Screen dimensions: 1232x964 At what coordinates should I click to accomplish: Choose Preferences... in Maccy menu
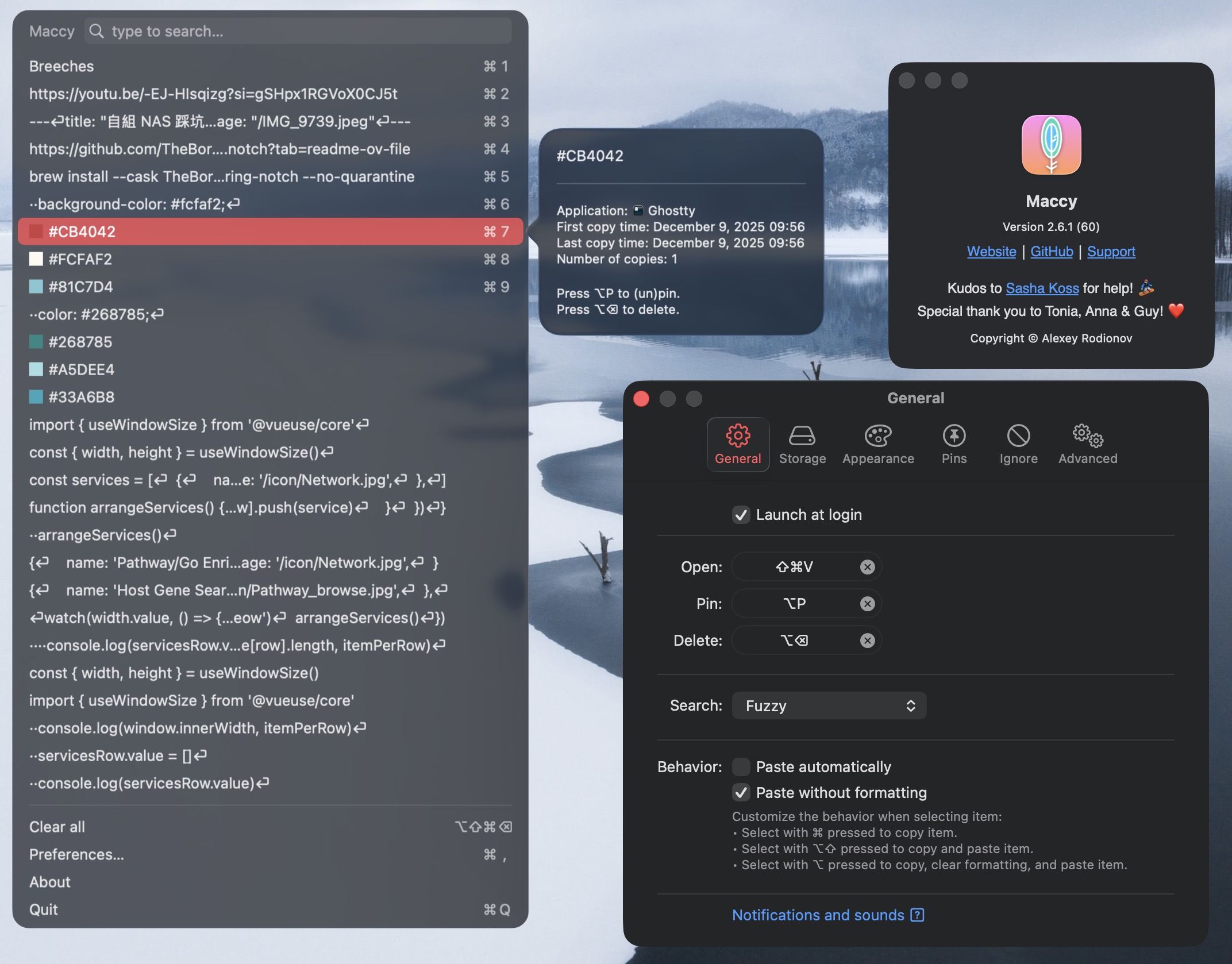[76, 854]
